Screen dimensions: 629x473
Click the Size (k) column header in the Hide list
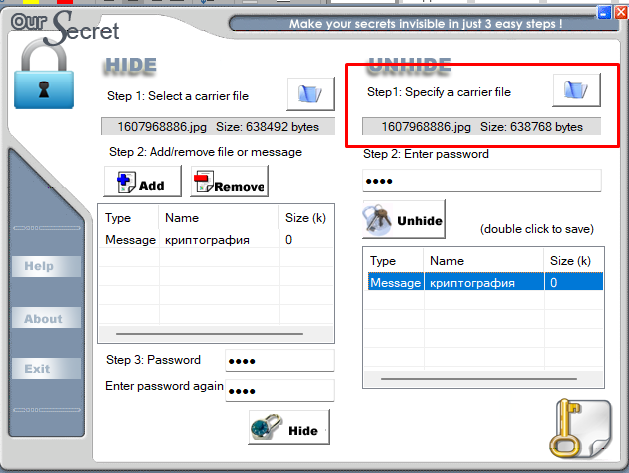[306, 218]
